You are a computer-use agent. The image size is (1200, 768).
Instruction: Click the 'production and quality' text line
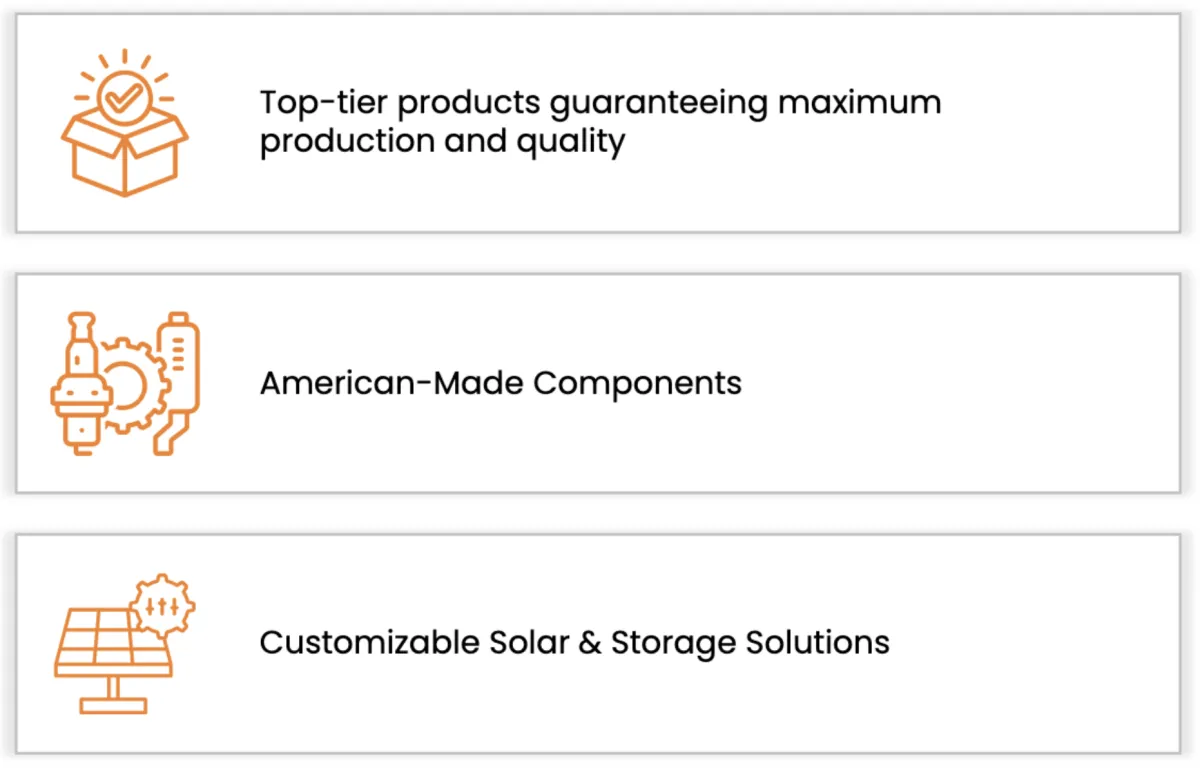click(442, 142)
